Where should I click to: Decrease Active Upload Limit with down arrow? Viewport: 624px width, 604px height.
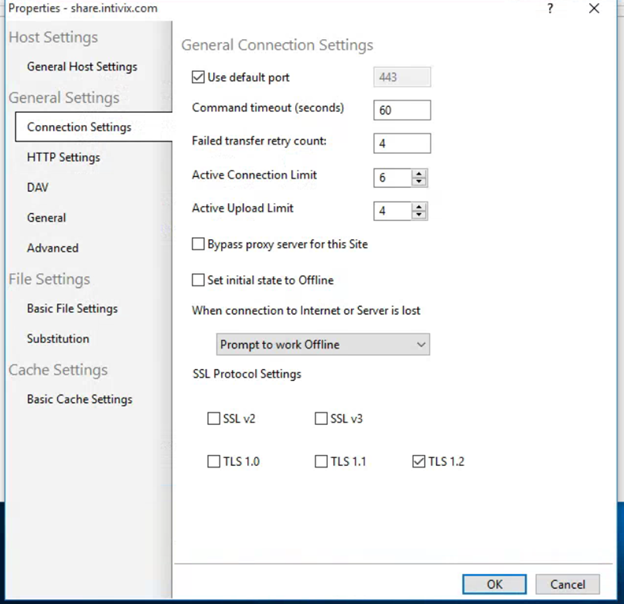click(419, 216)
